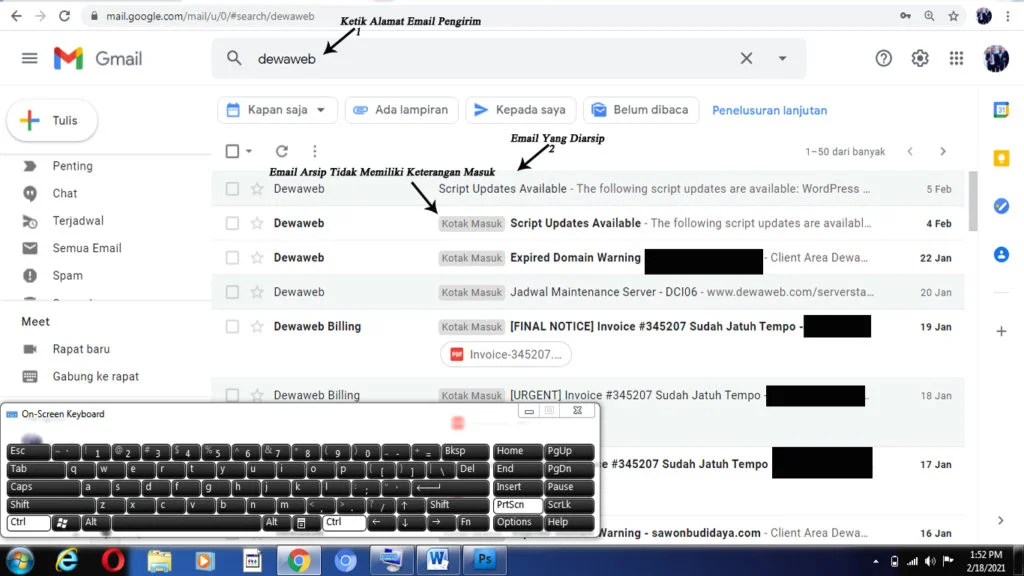Open Windows Start menu

20,560
